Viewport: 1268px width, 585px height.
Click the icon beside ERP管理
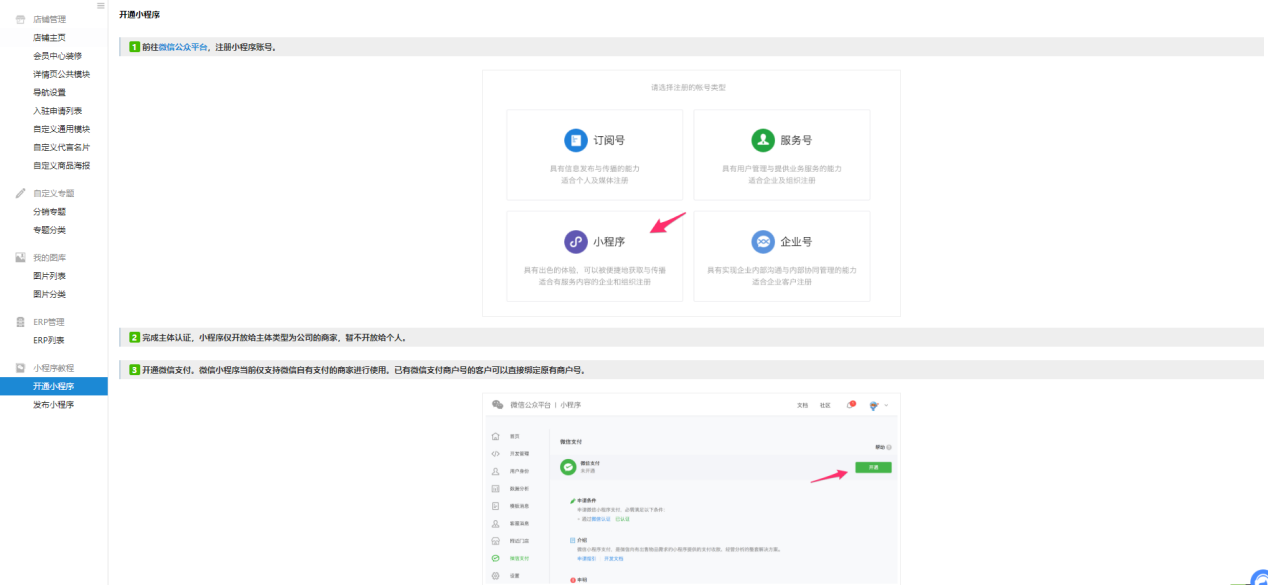tap(20, 322)
